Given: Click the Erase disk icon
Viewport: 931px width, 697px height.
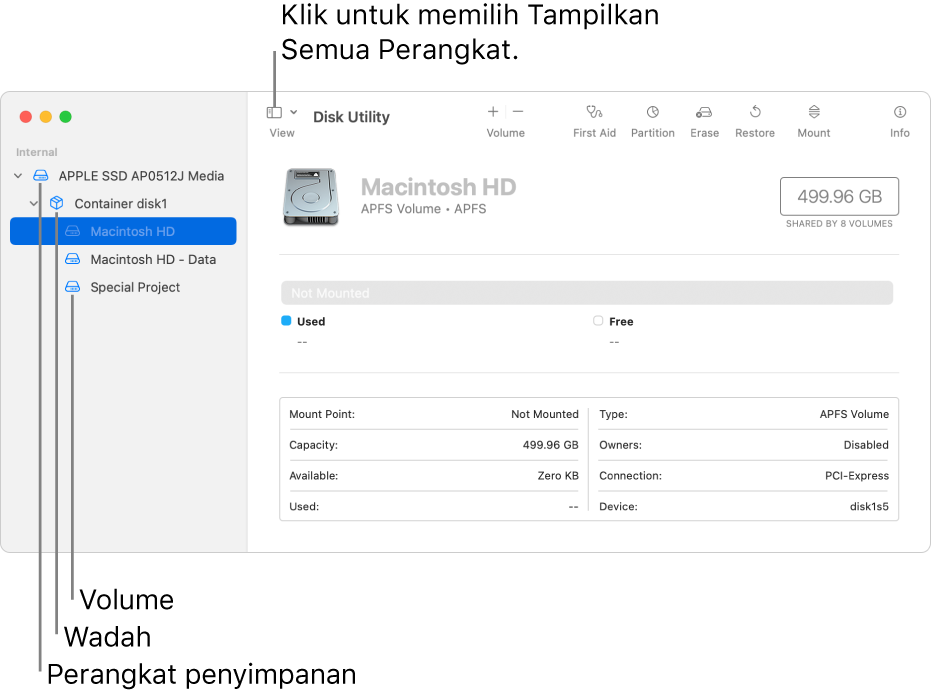Looking at the screenshot, I should 704,112.
